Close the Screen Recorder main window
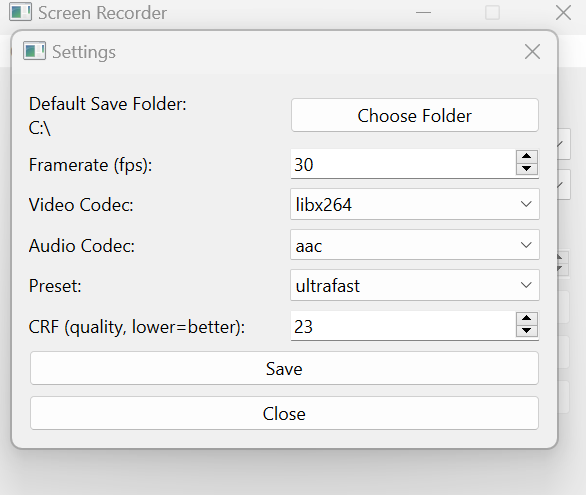 [563, 13]
